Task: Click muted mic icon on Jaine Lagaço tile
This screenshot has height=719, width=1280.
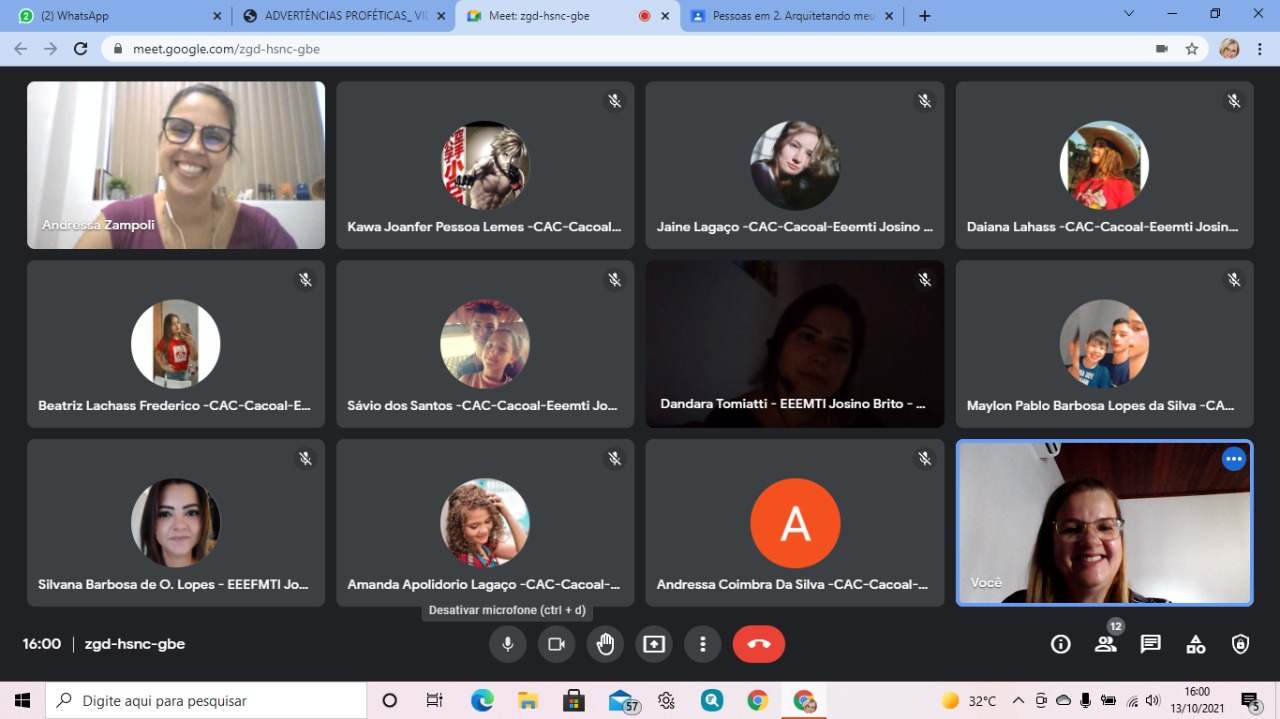Action: pos(925,101)
